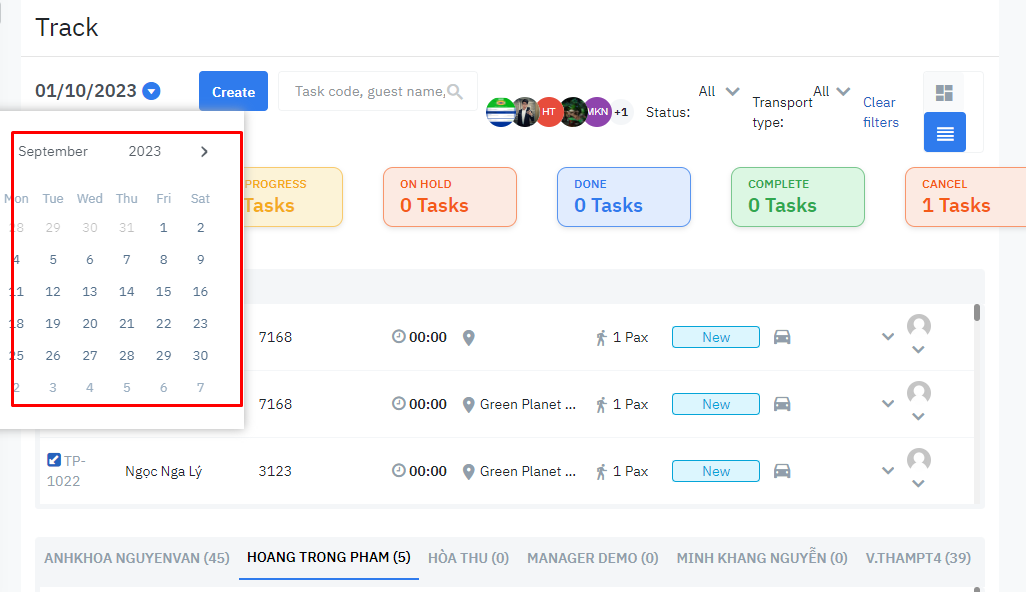
Task: Pick September 9 in the calendar
Action: [x=200, y=260]
